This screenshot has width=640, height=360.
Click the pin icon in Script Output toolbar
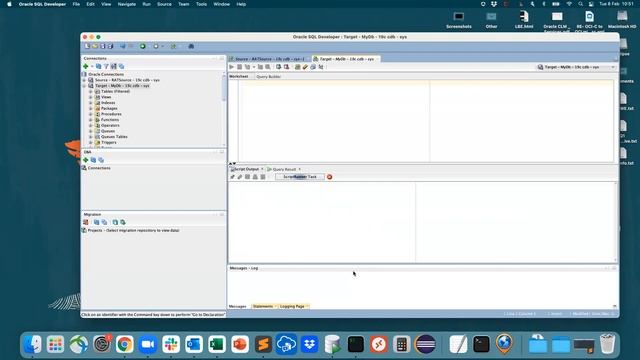(232, 177)
